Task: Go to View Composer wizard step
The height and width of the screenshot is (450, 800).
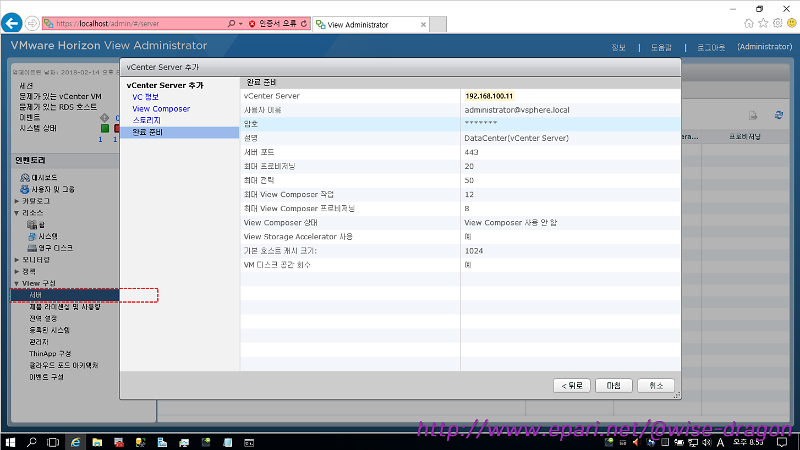Action: [x=161, y=109]
